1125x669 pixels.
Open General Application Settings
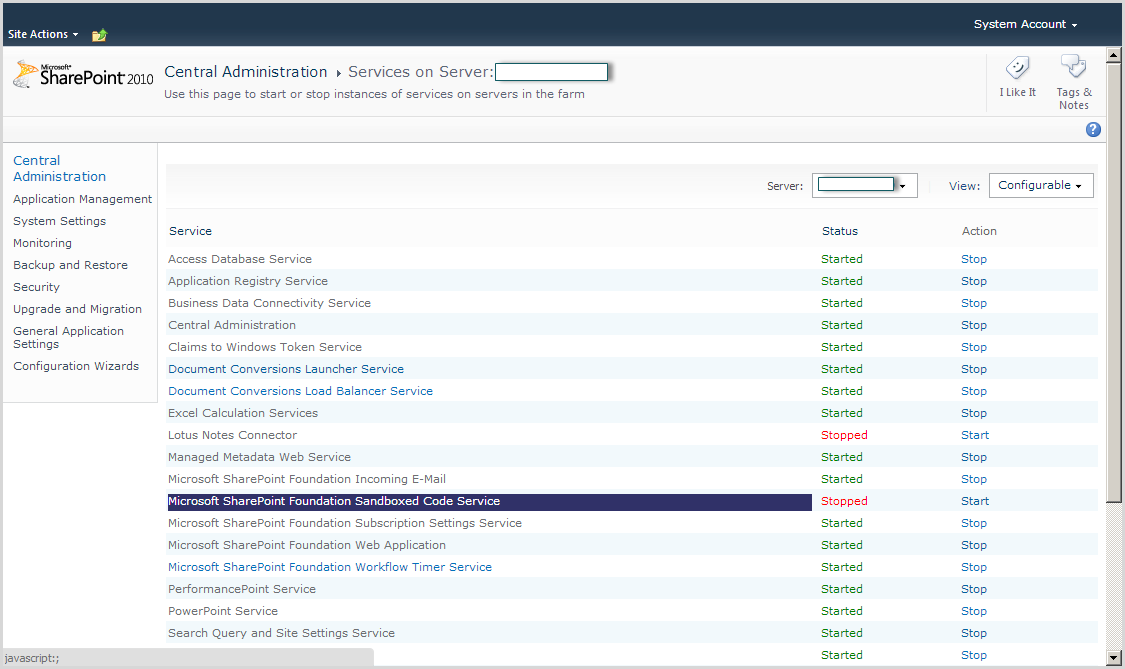pyautogui.click(x=68, y=337)
